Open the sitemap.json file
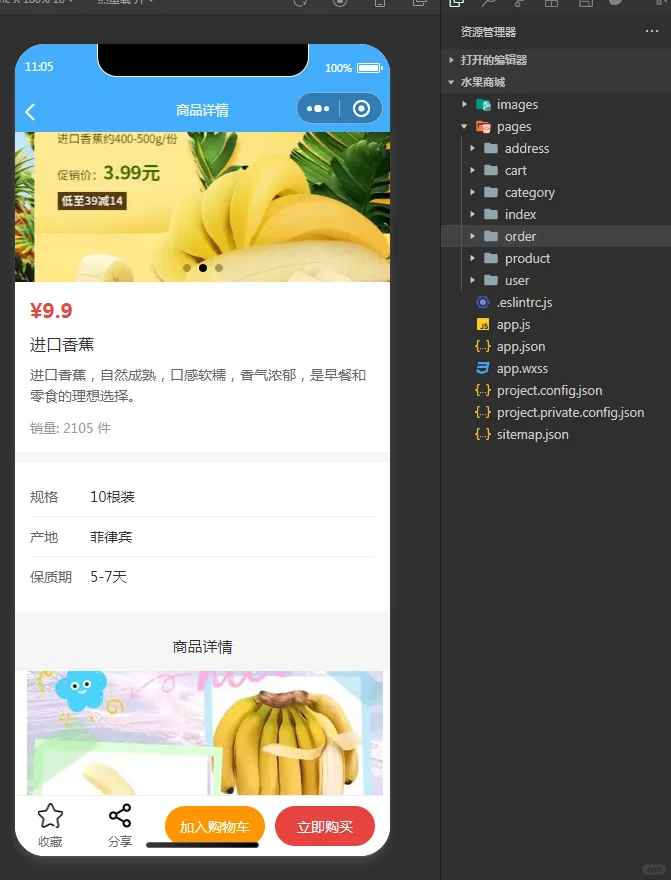 [532, 434]
